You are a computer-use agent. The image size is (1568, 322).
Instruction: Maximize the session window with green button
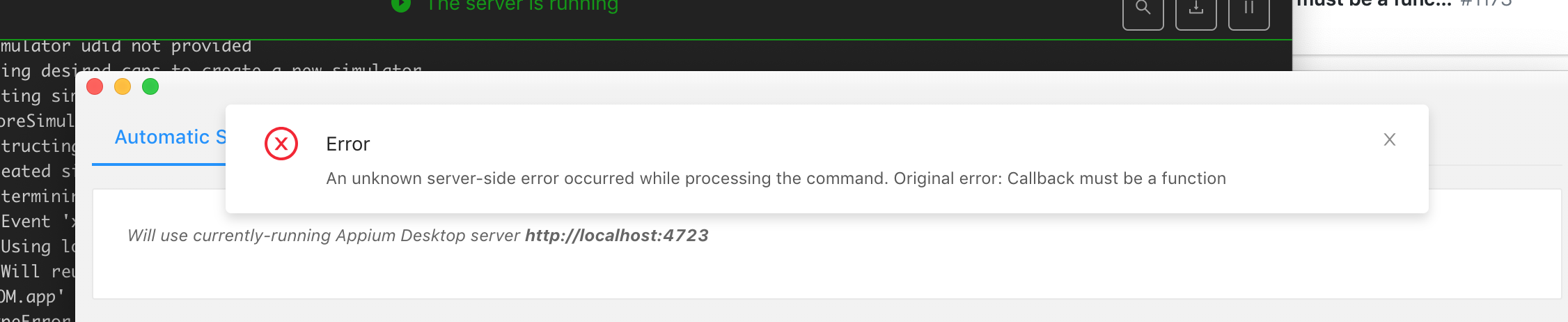coord(150,86)
